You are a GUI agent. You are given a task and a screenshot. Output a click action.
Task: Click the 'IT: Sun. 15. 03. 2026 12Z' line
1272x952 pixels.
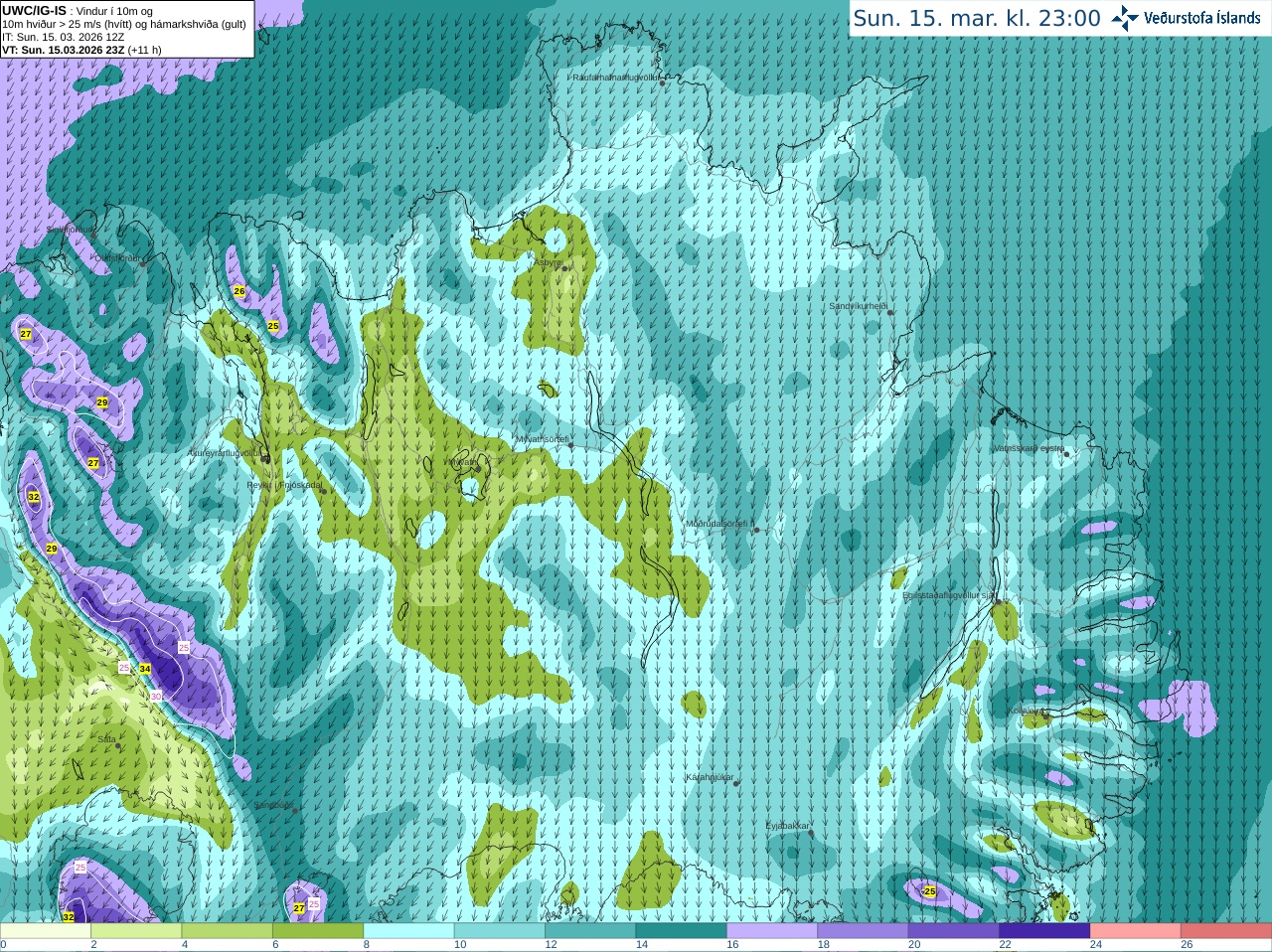[x=64, y=37]
